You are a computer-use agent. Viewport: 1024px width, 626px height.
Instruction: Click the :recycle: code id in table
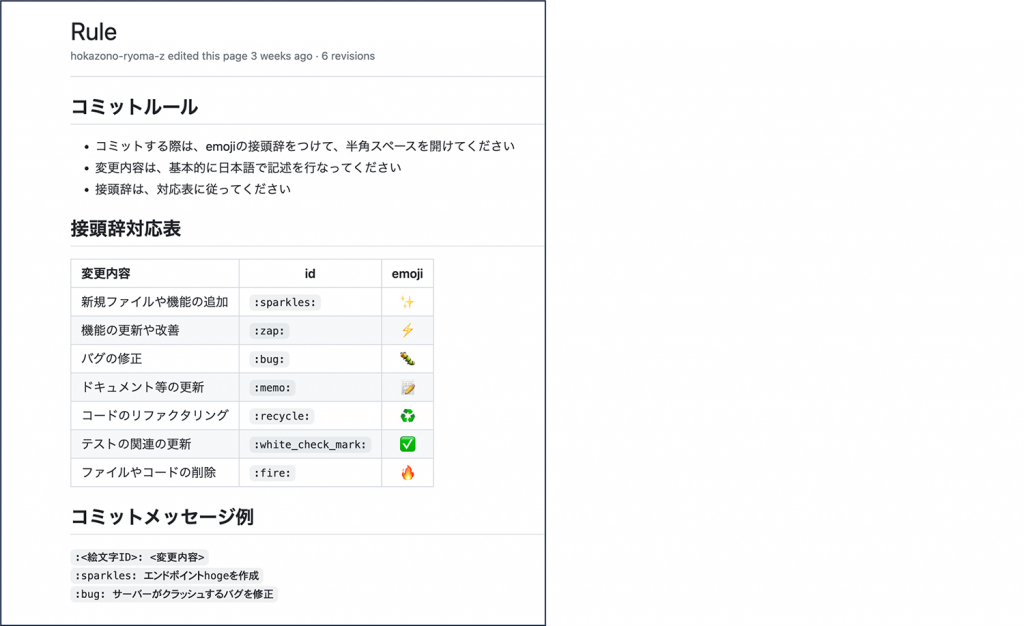tap(282, 416)
